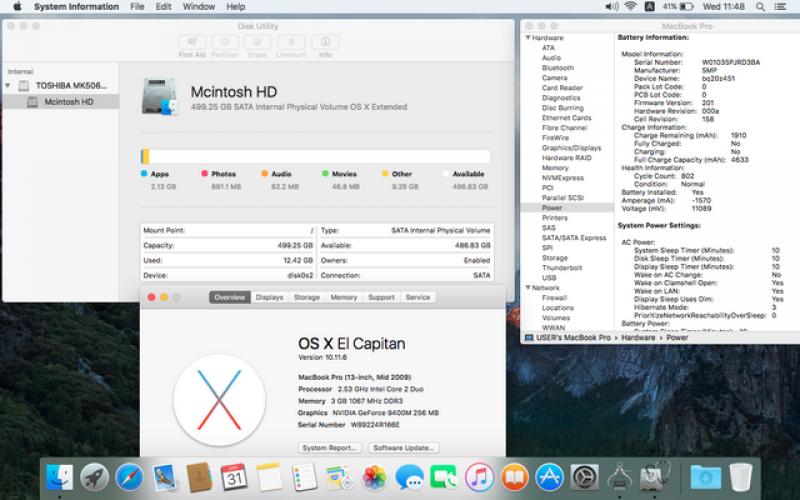The height and width of the screenshot is (500, 800).
Task: Open Spotlight search magnifier in menu bar
Action: point(760,7)
